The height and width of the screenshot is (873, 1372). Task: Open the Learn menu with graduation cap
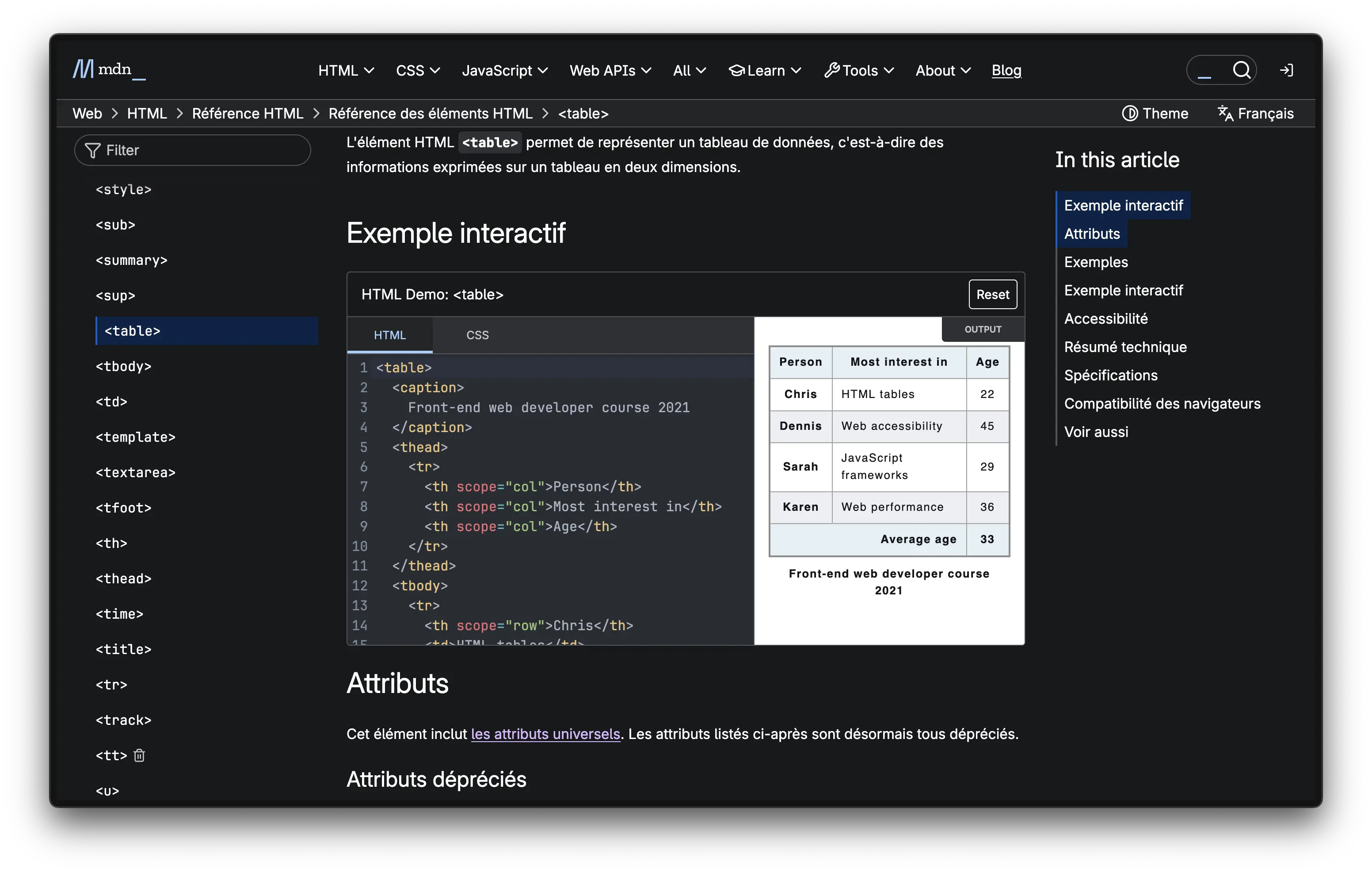click(765, 71)
